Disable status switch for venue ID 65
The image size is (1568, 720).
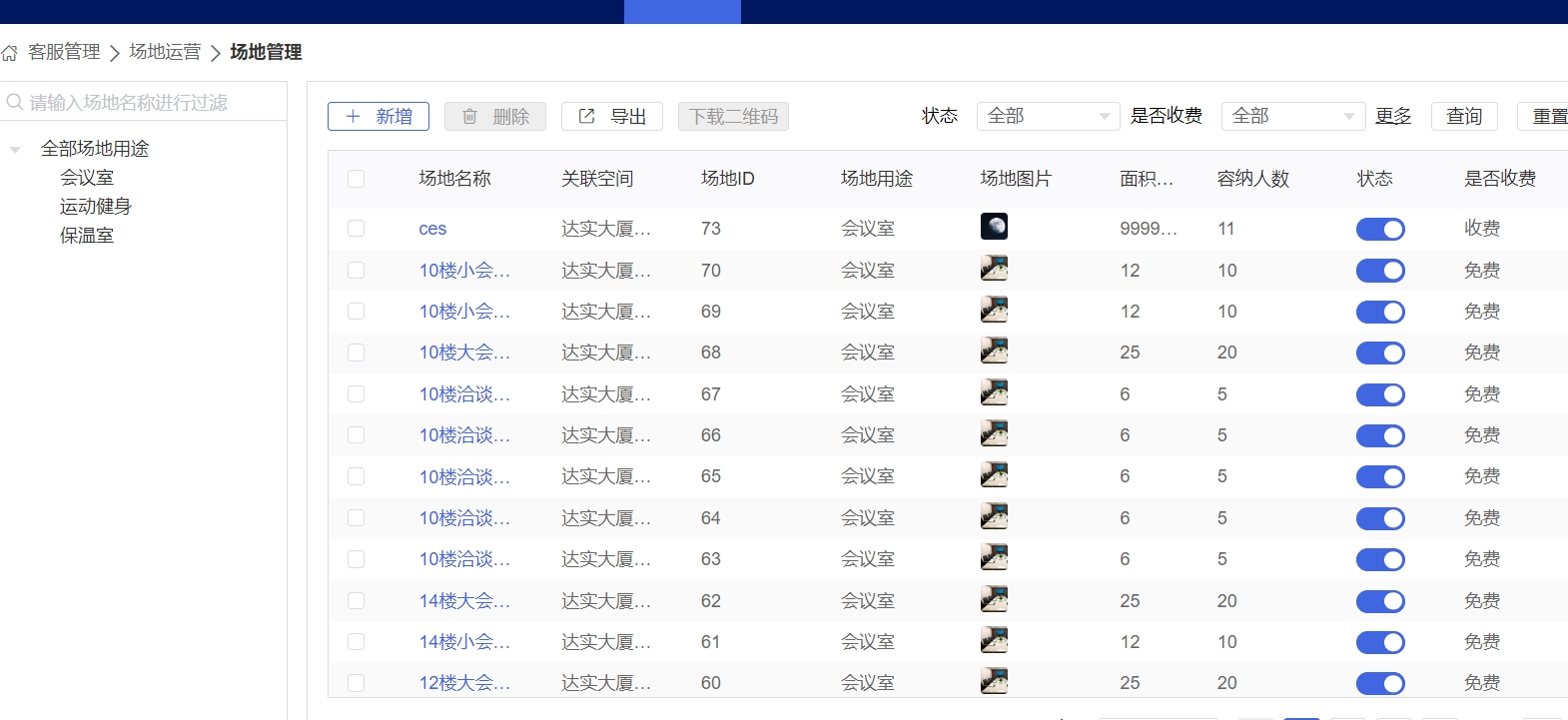tap(1380, 477)
